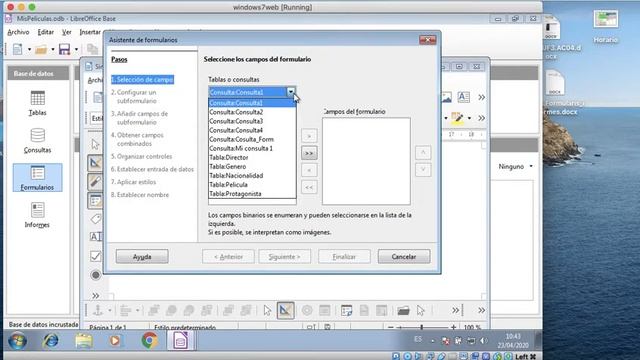Click the zoom slider in status bar
Image resolution: width=640 pixels, height=360 pixels.
[x=422, y=327]
